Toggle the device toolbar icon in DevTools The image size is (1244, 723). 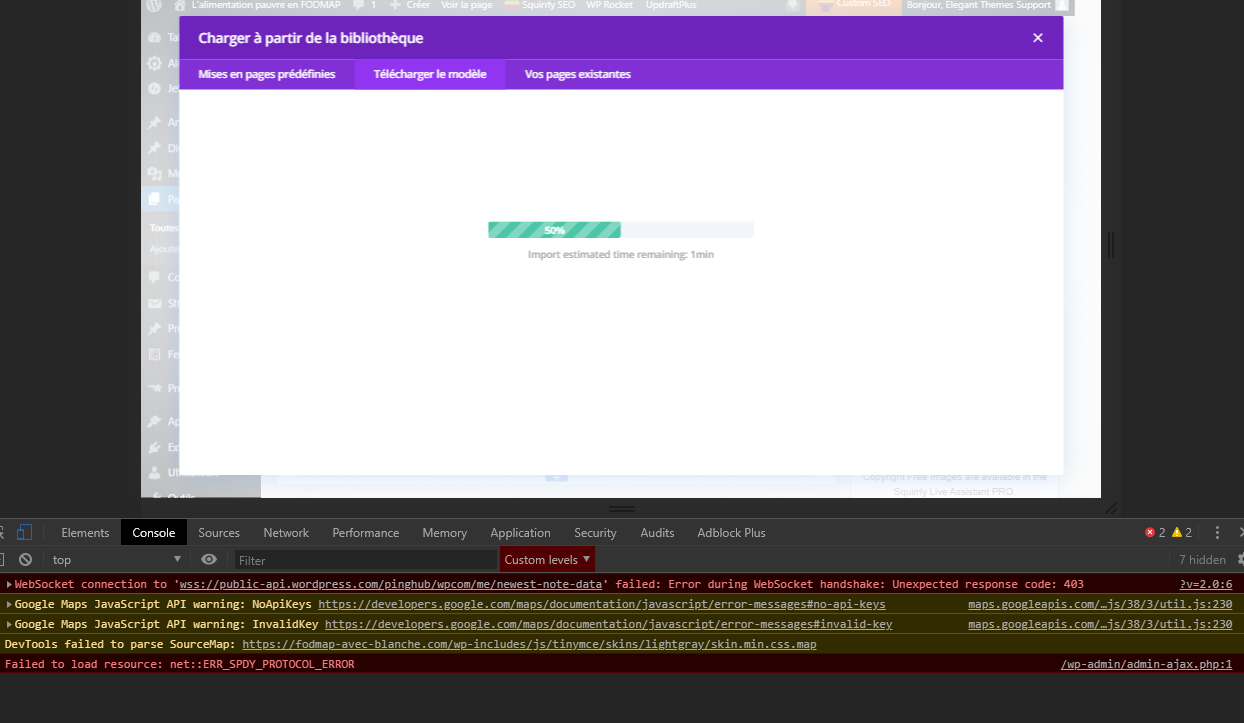(x=25, y=532)
